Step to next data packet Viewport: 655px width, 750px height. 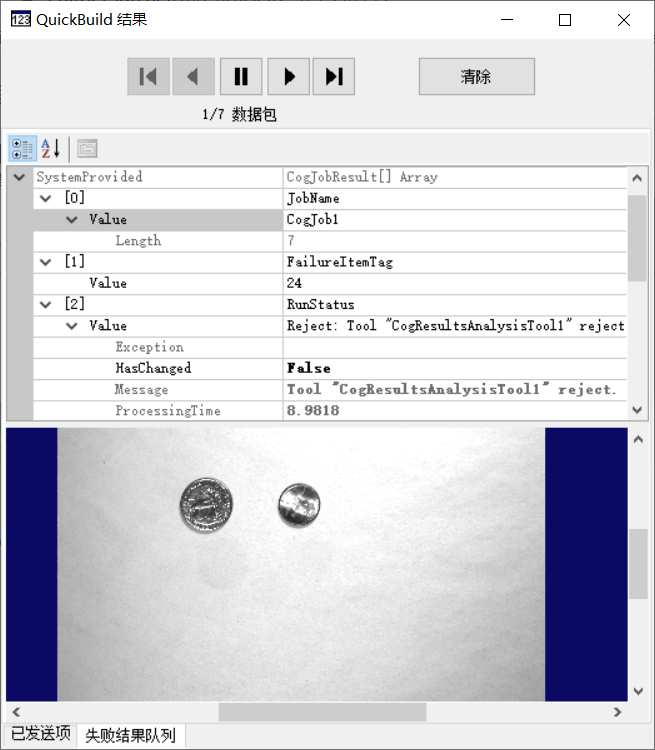tap(289, 77)
